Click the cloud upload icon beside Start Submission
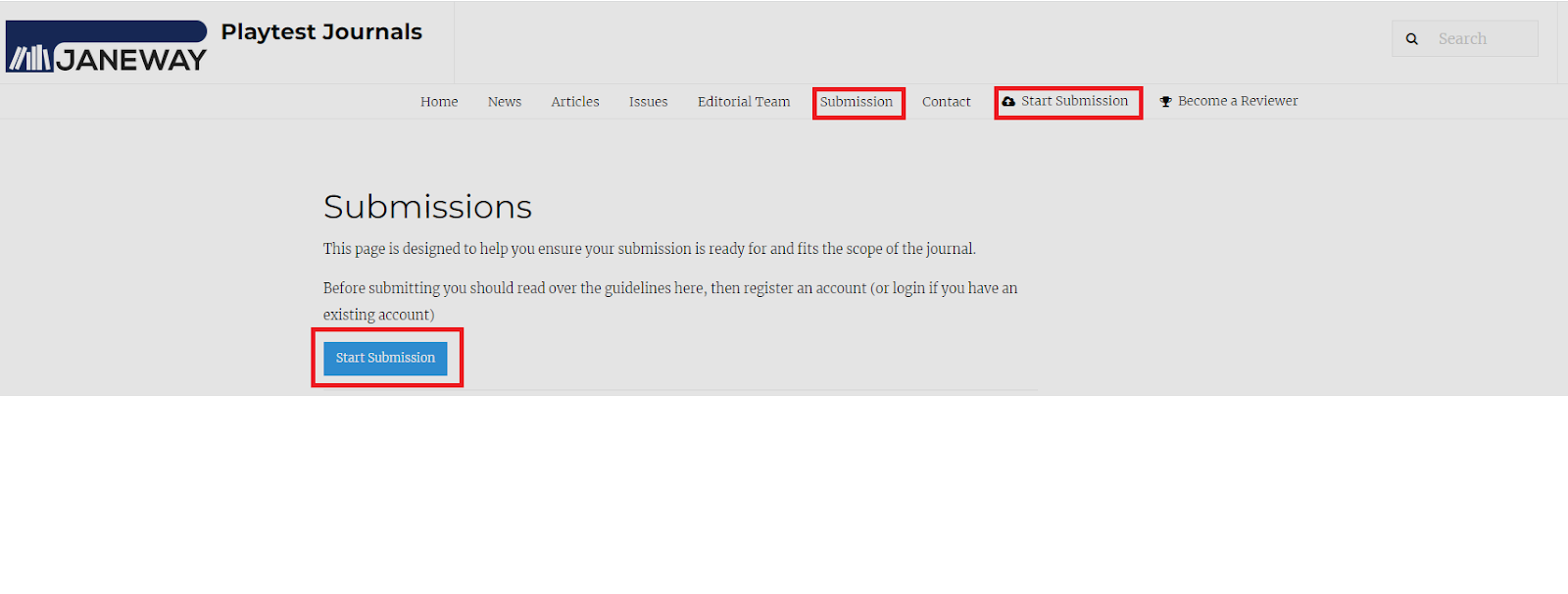 coord(1008,101)
